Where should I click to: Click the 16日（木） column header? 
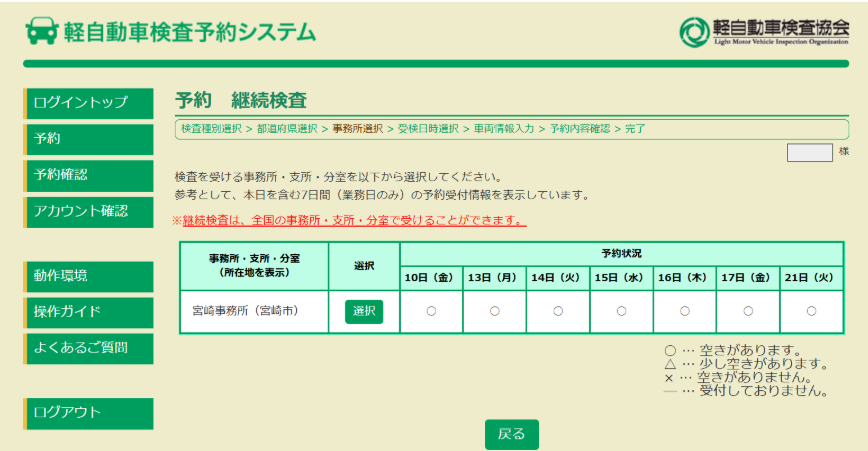tap(685, 278)
